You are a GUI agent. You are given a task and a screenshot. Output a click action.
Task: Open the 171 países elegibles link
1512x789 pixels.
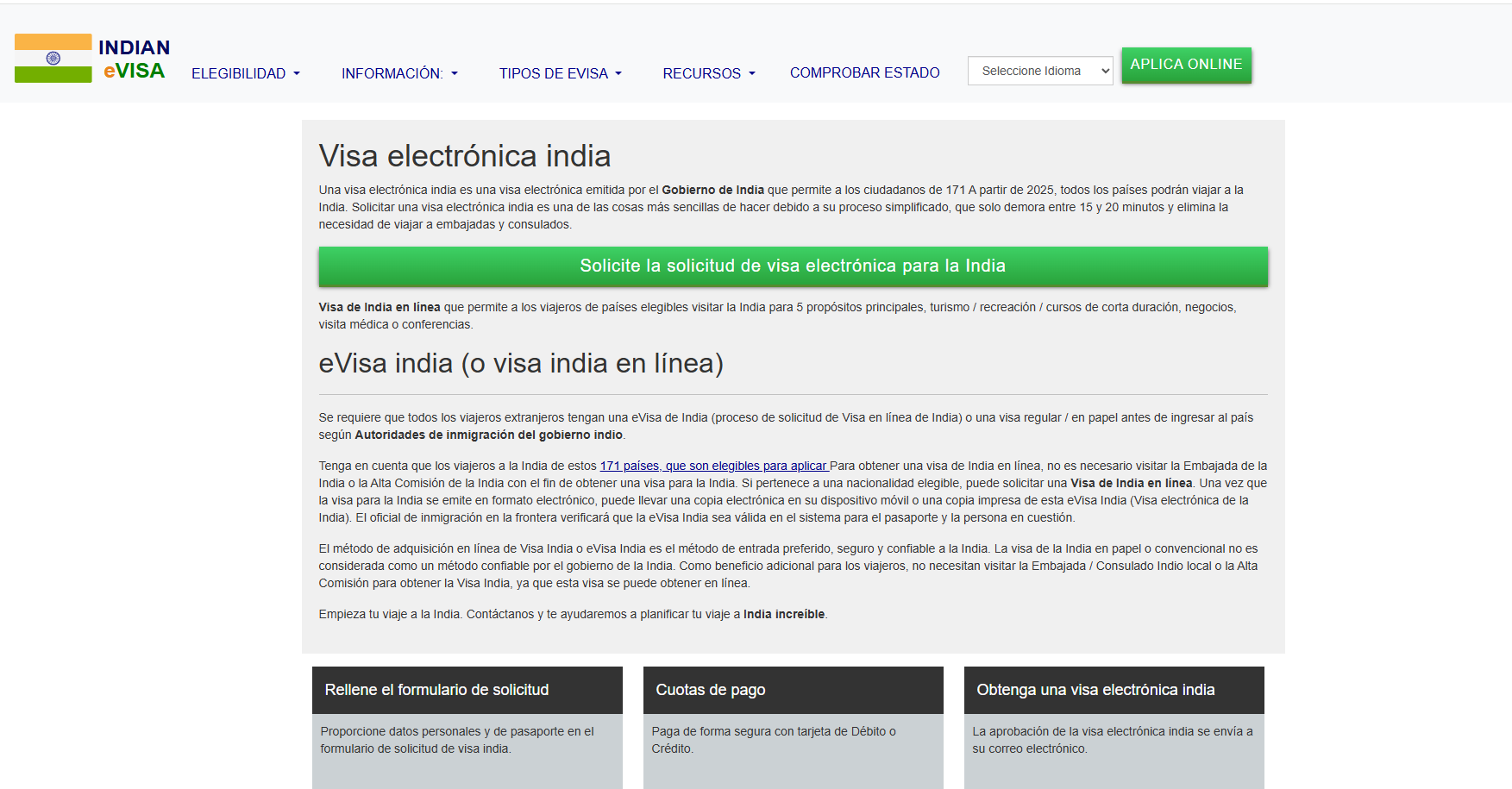(714, 466)
